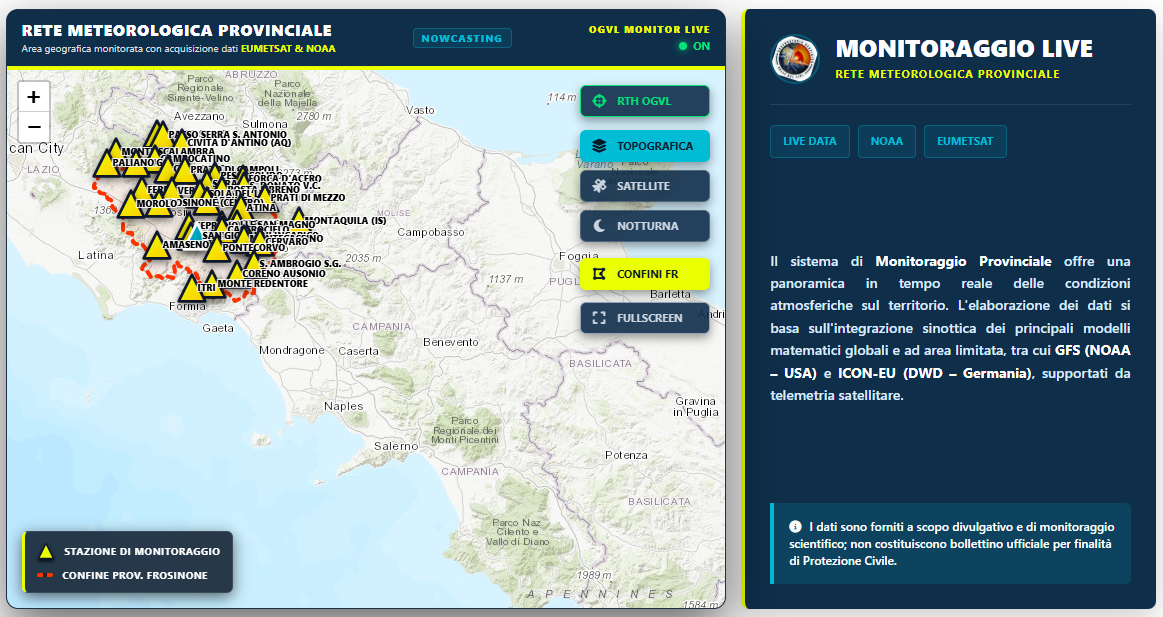Screen dimensions: 1163x617
Task: Open the NOAA tab
Action: pyautogui.click(x=887, y=141)
